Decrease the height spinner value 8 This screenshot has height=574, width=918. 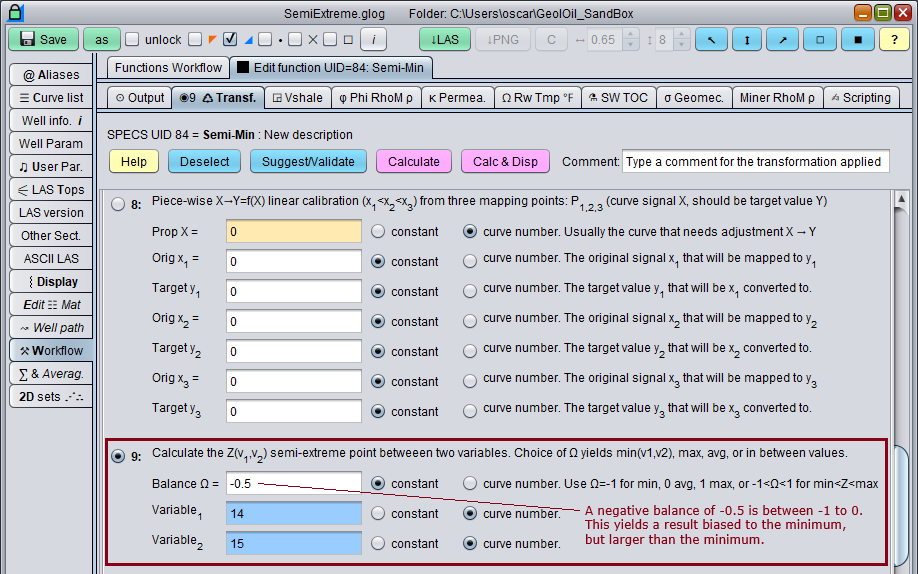point(681,45)
